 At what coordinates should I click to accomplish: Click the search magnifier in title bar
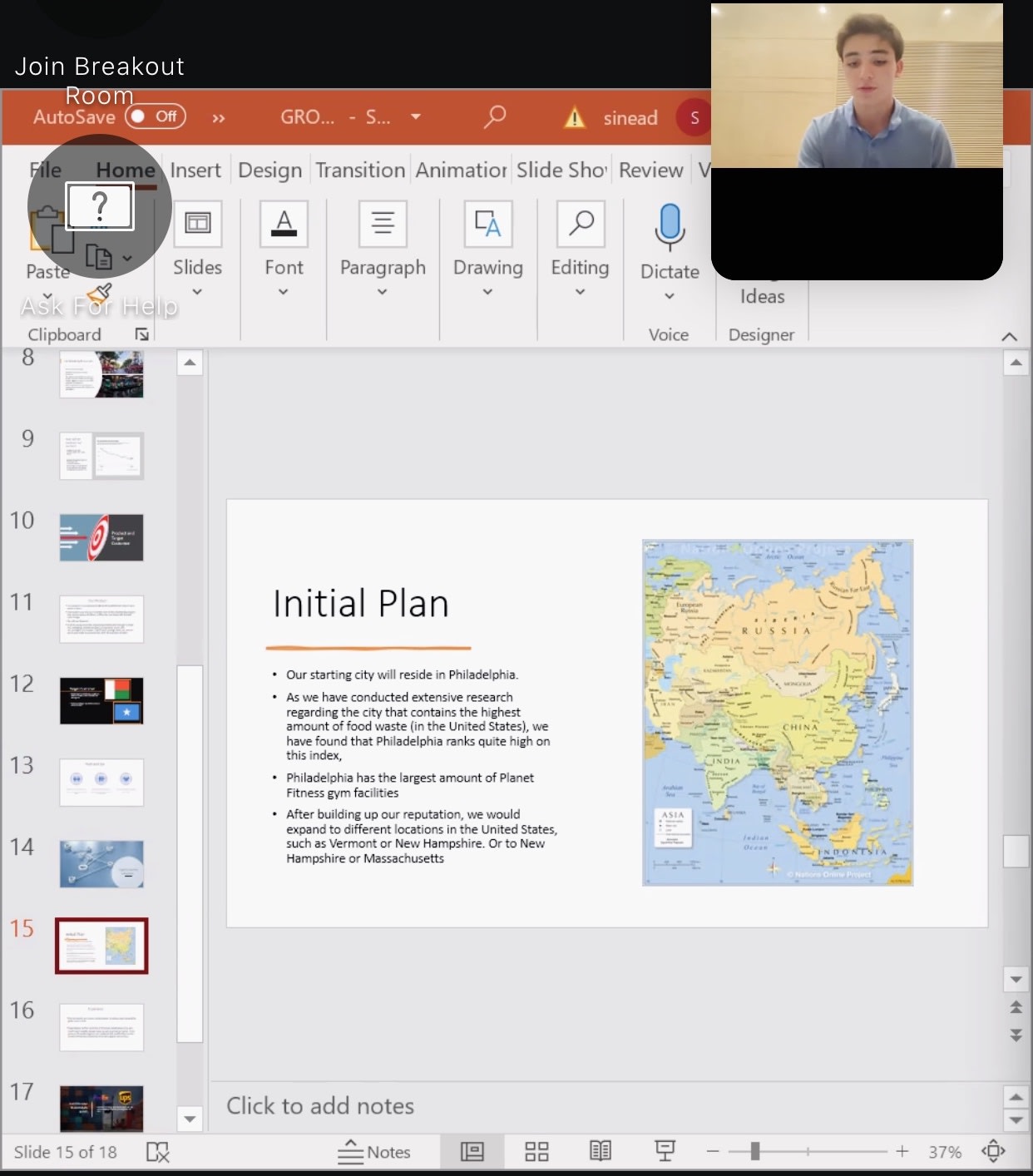coord(495,116)
